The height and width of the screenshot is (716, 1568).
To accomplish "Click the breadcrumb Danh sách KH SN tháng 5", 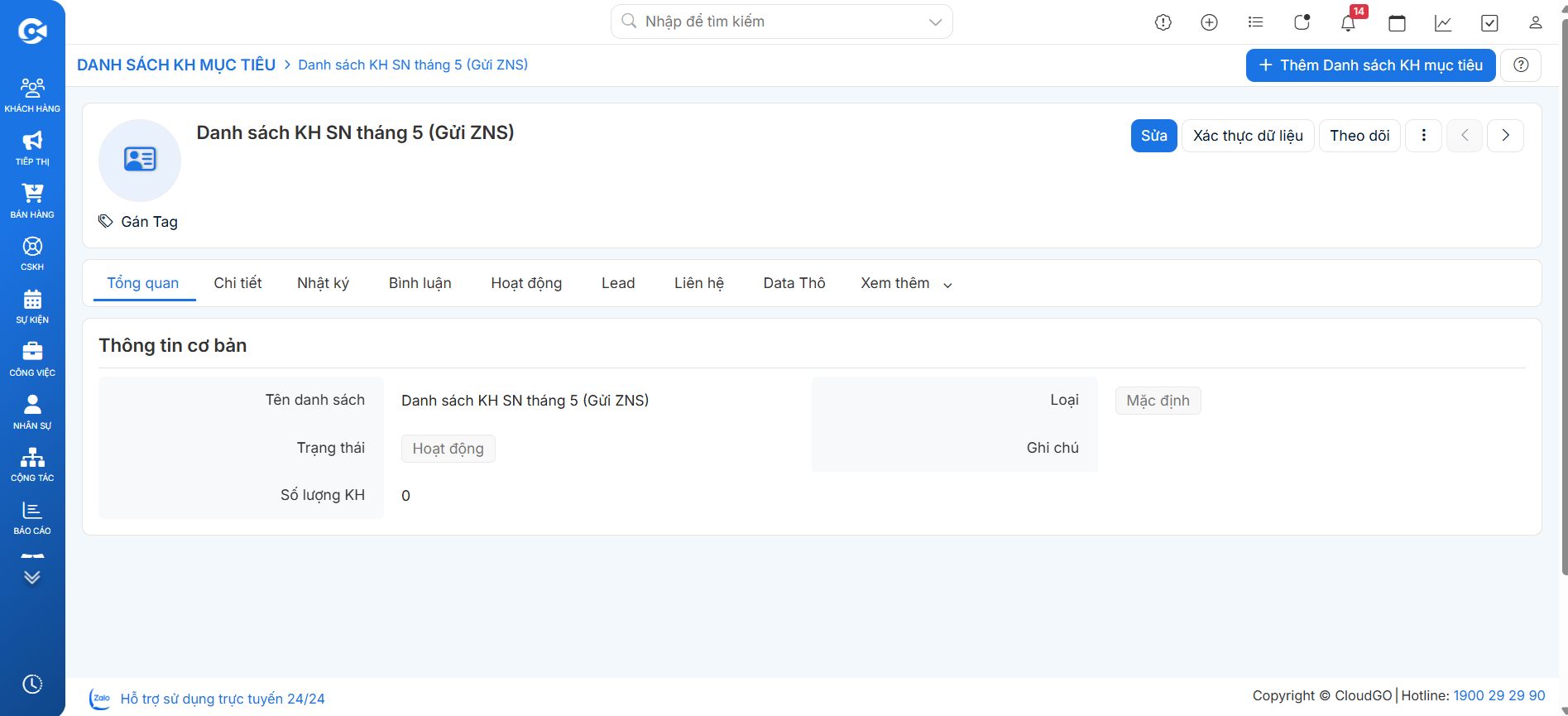I will click(413, 65).
